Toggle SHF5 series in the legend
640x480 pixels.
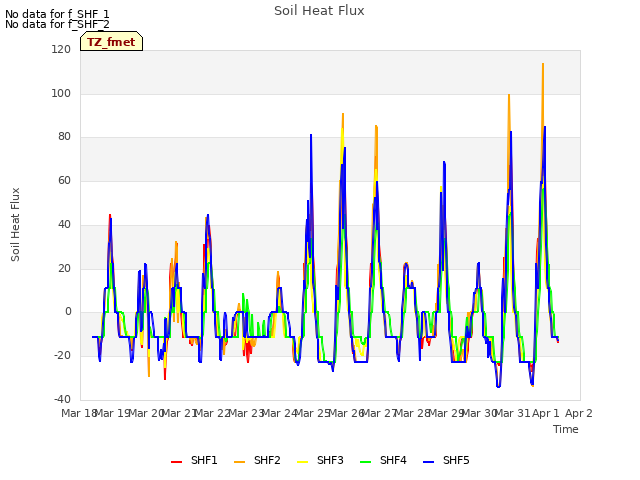click(x=446, y=460)
